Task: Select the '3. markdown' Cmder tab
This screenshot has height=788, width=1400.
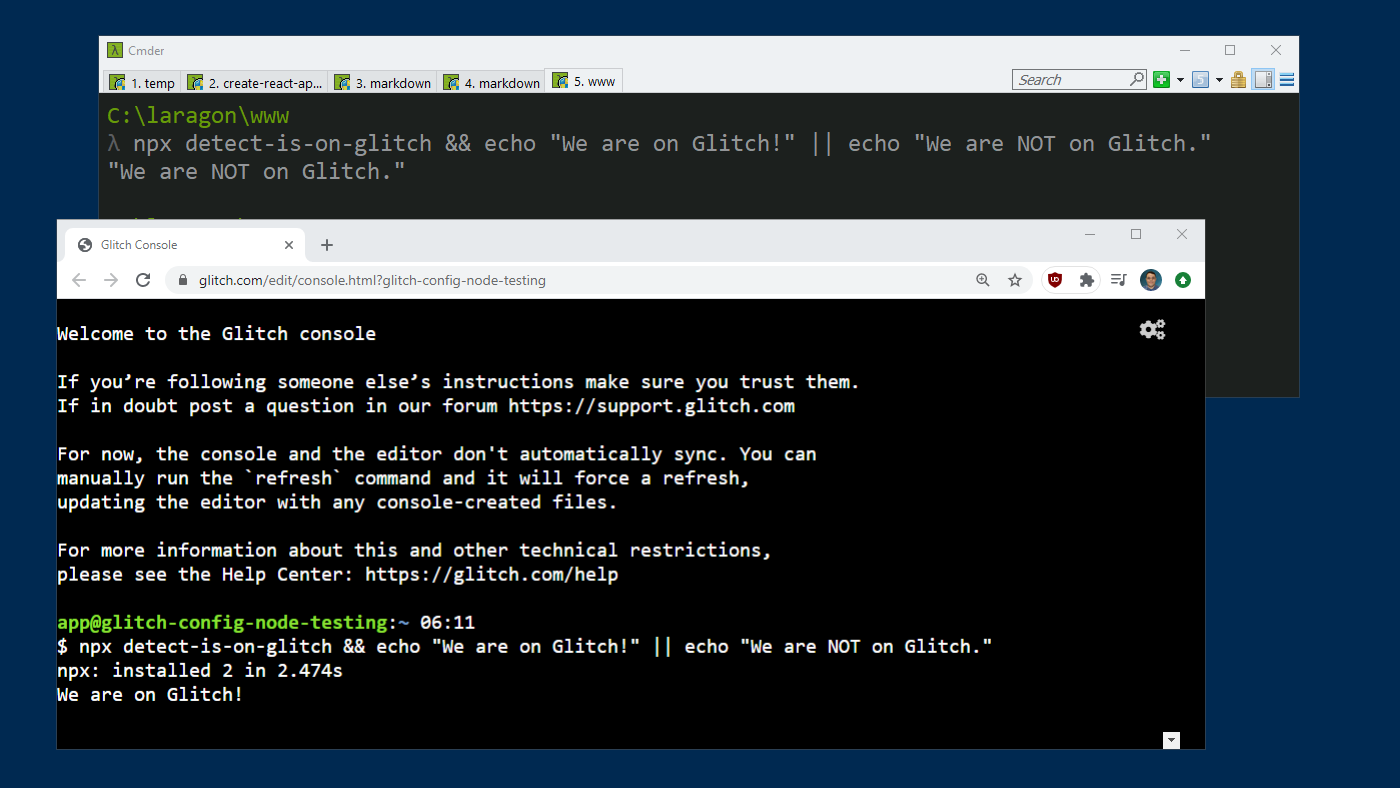Action: (383, 83)
